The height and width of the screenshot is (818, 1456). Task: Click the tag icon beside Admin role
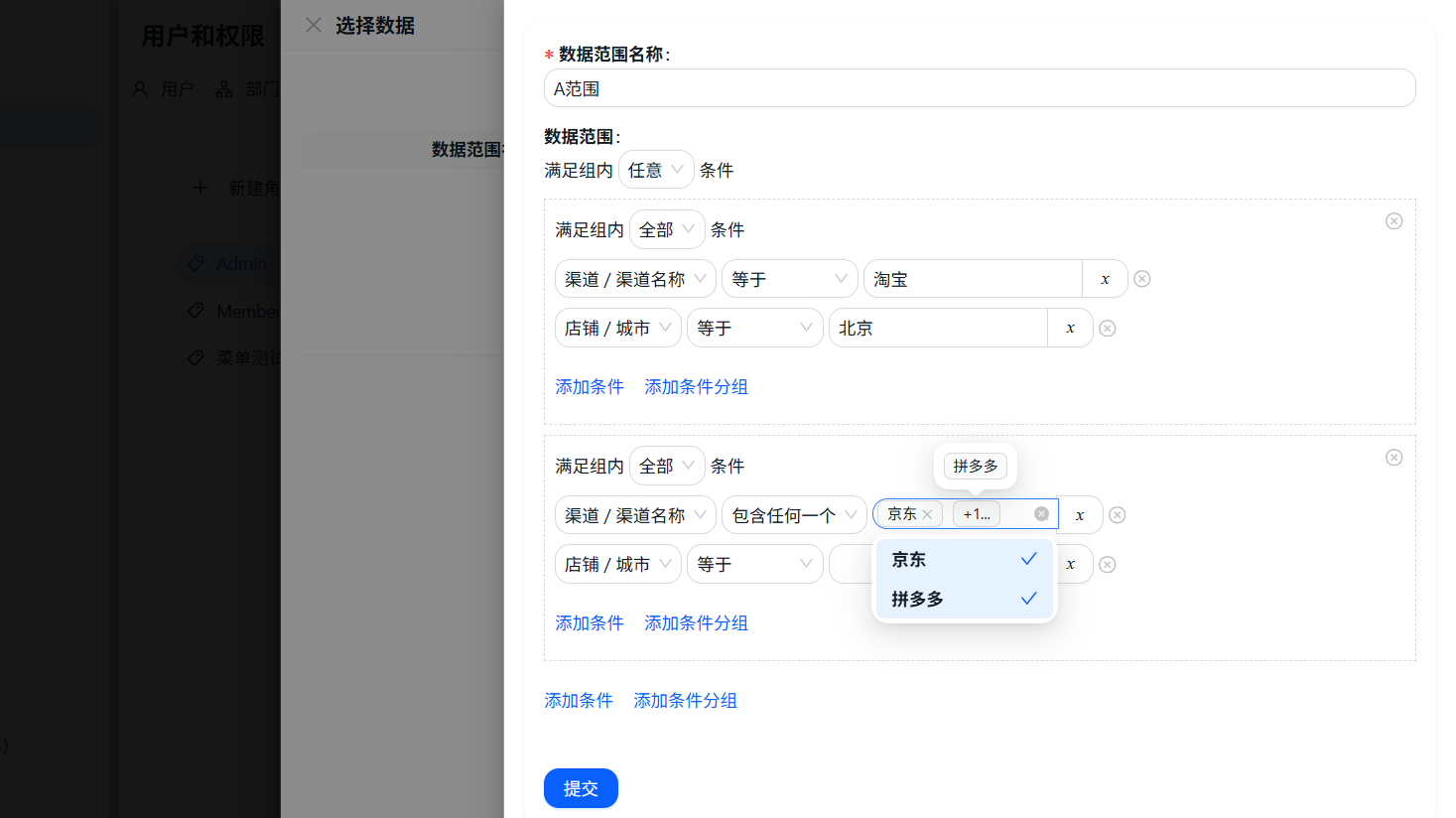click(196, 263)
